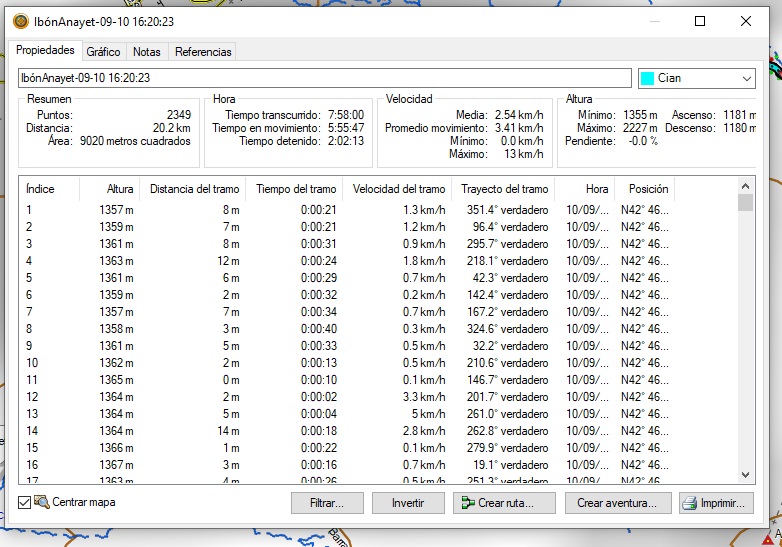Click the track icon in title bar
Viewport: 782px width, 547px height.
21,21
